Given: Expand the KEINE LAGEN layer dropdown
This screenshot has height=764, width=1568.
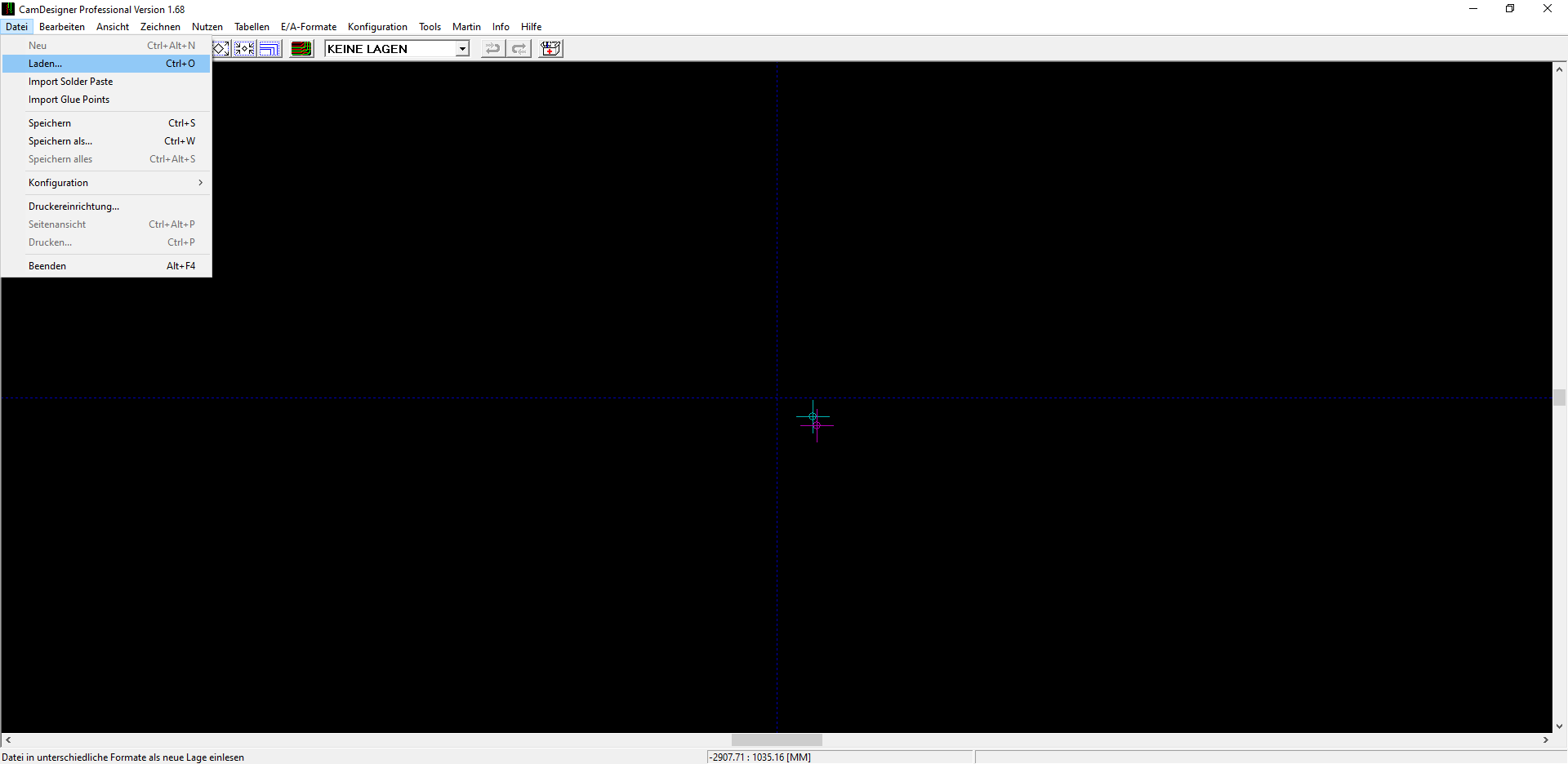Looking at the screenshot, I should 462,49.
